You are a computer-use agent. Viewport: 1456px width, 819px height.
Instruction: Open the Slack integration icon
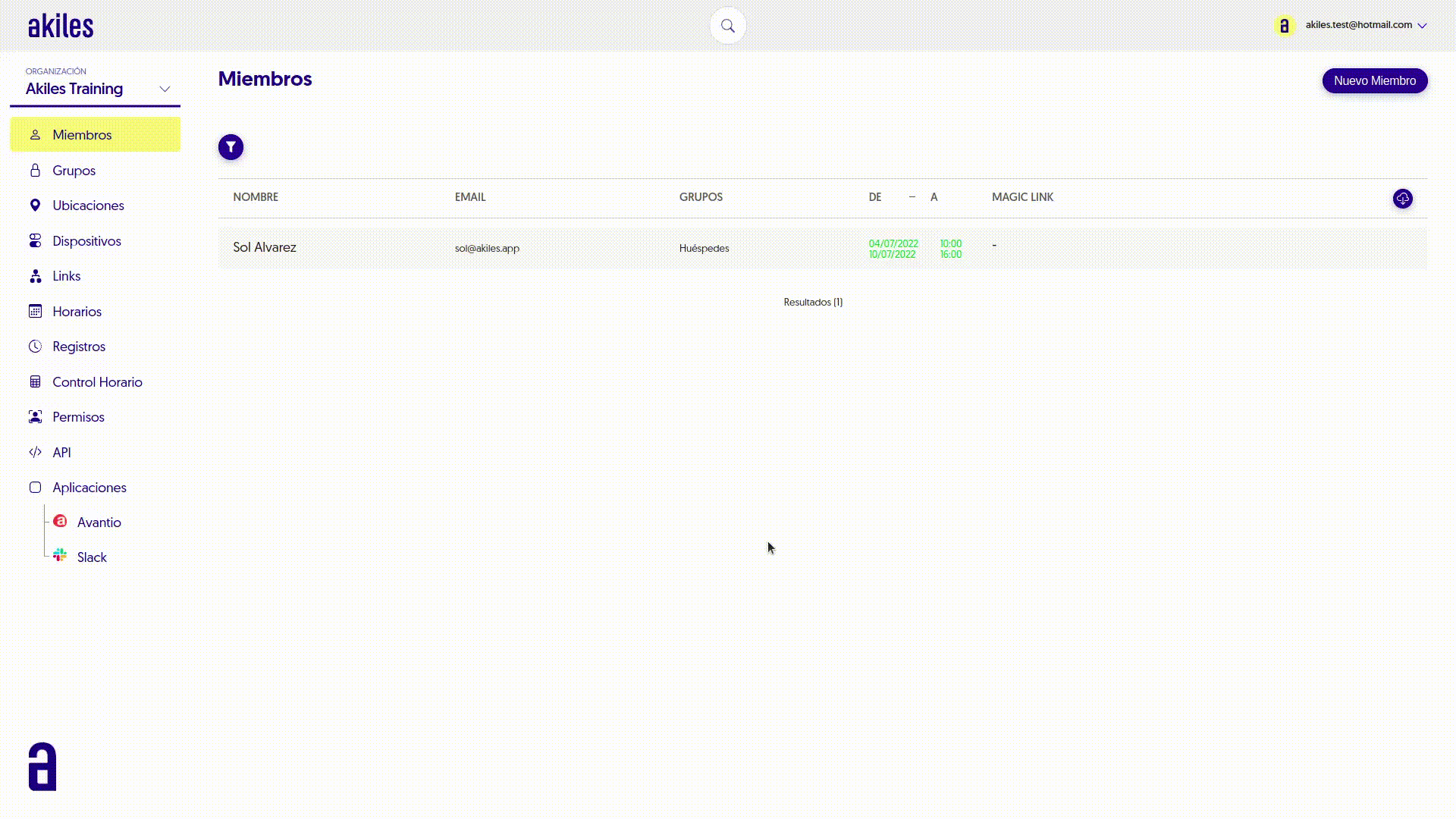coord(60,554)
